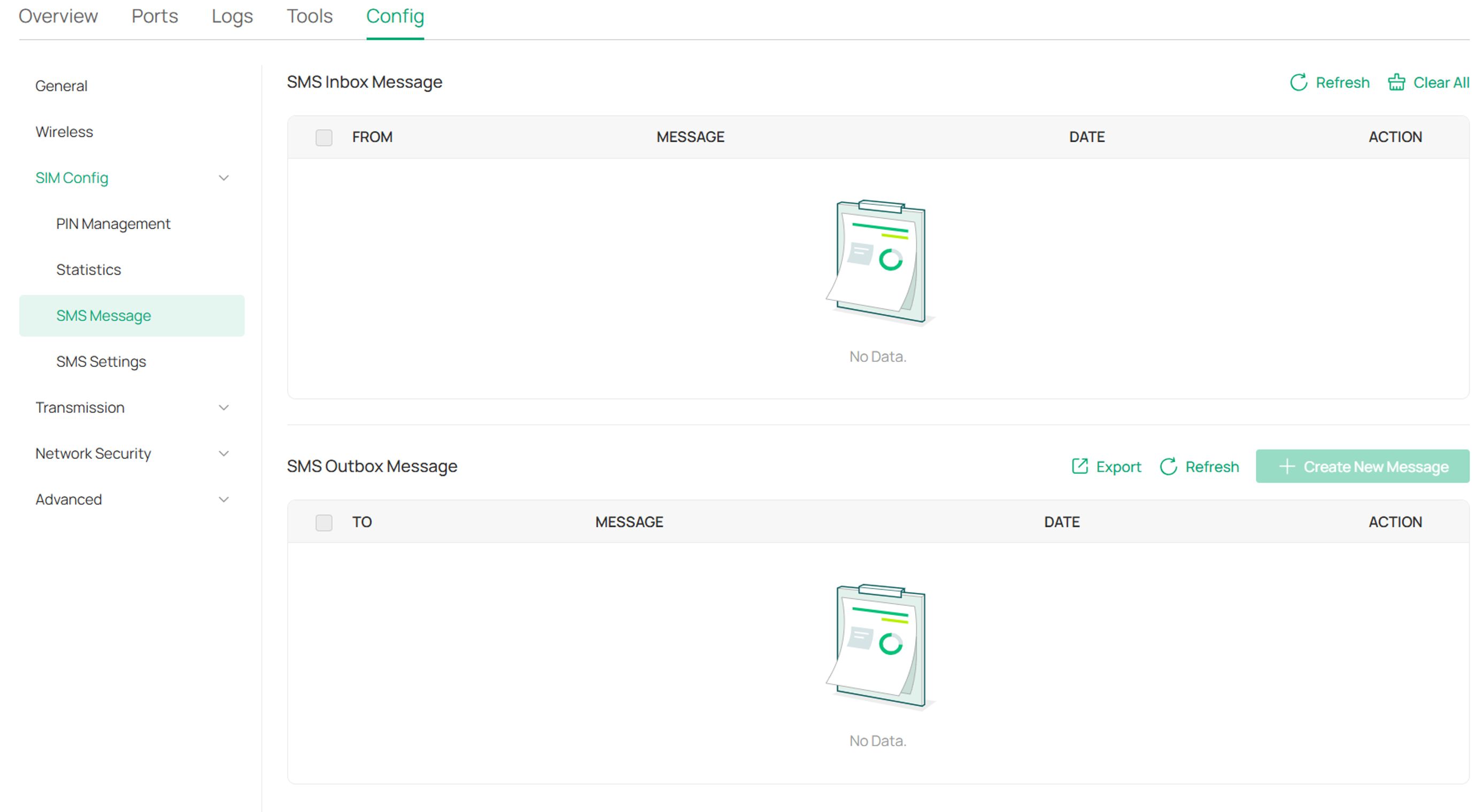Screen dimensions: 1474x812
Task: Click the Outbox ACTION column header
Action: (1394, 522)
